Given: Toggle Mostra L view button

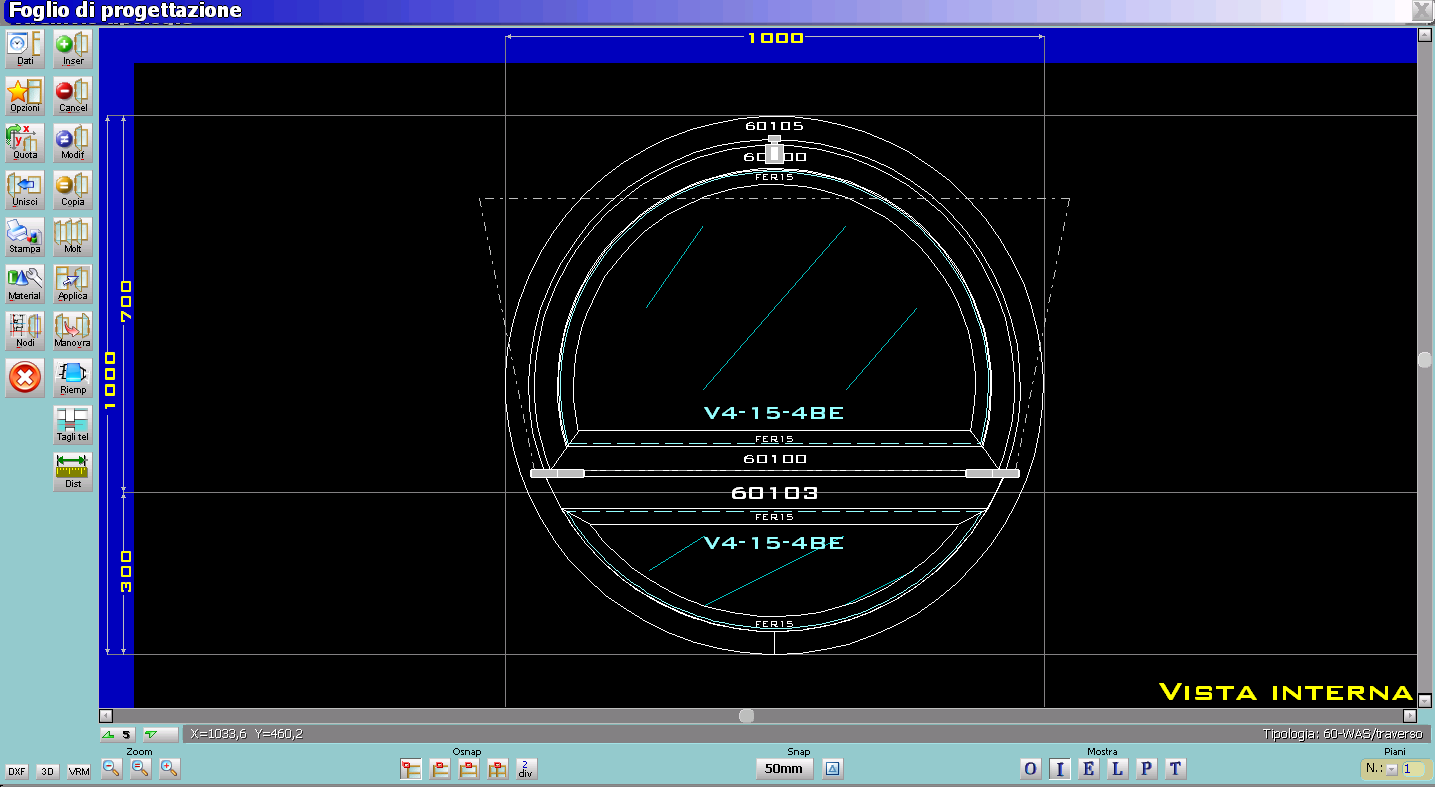Looking at the screenshot, I should click(1117, 769).
